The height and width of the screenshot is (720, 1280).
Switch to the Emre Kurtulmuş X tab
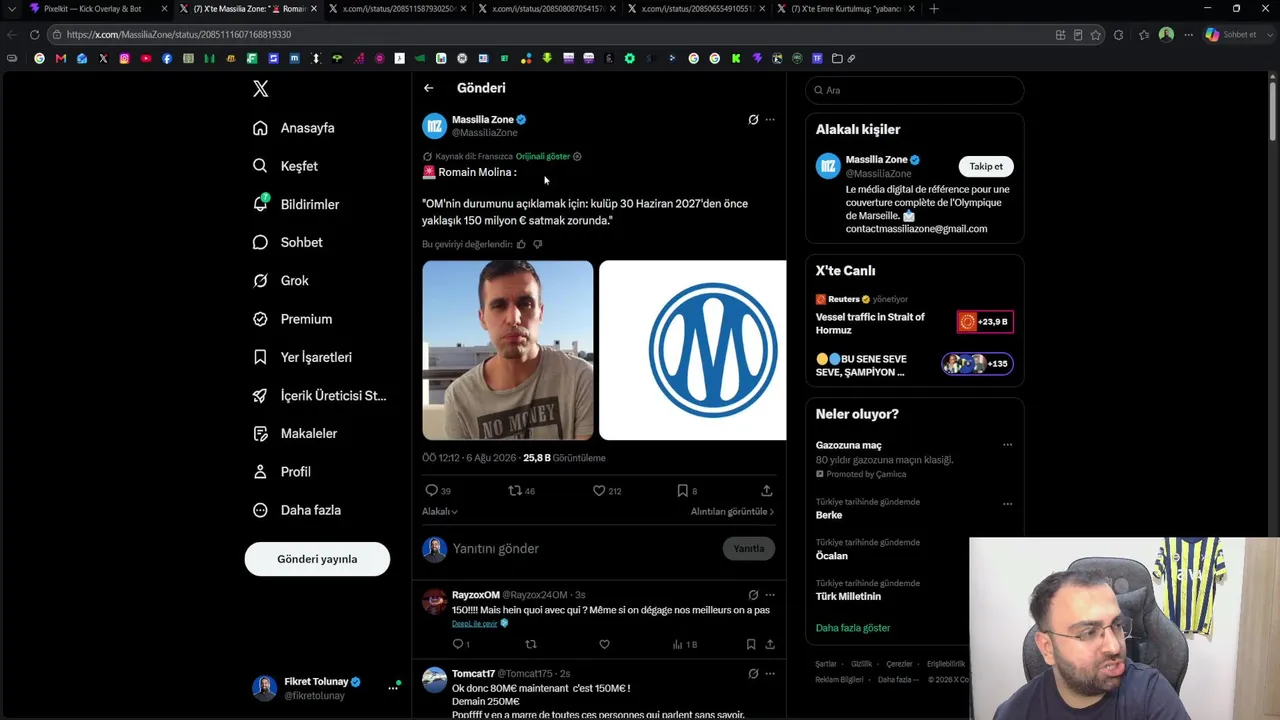point(846,9)
